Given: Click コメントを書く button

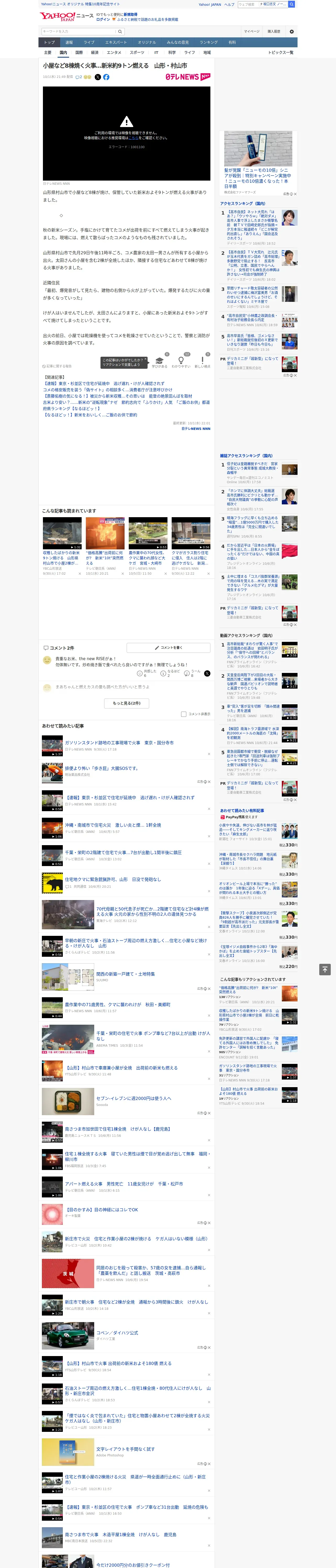Looking at the screenshot, I should point(168,648).
